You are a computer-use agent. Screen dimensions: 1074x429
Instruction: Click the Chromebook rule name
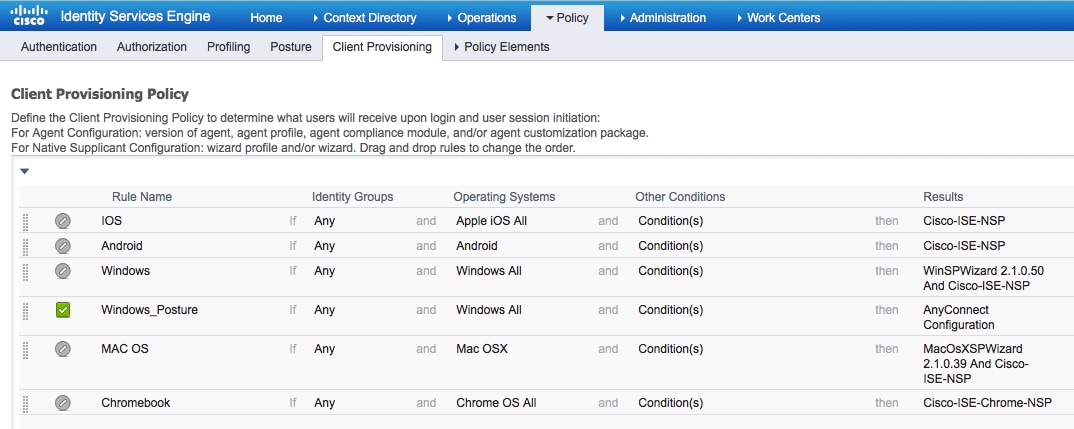point(136,403)
